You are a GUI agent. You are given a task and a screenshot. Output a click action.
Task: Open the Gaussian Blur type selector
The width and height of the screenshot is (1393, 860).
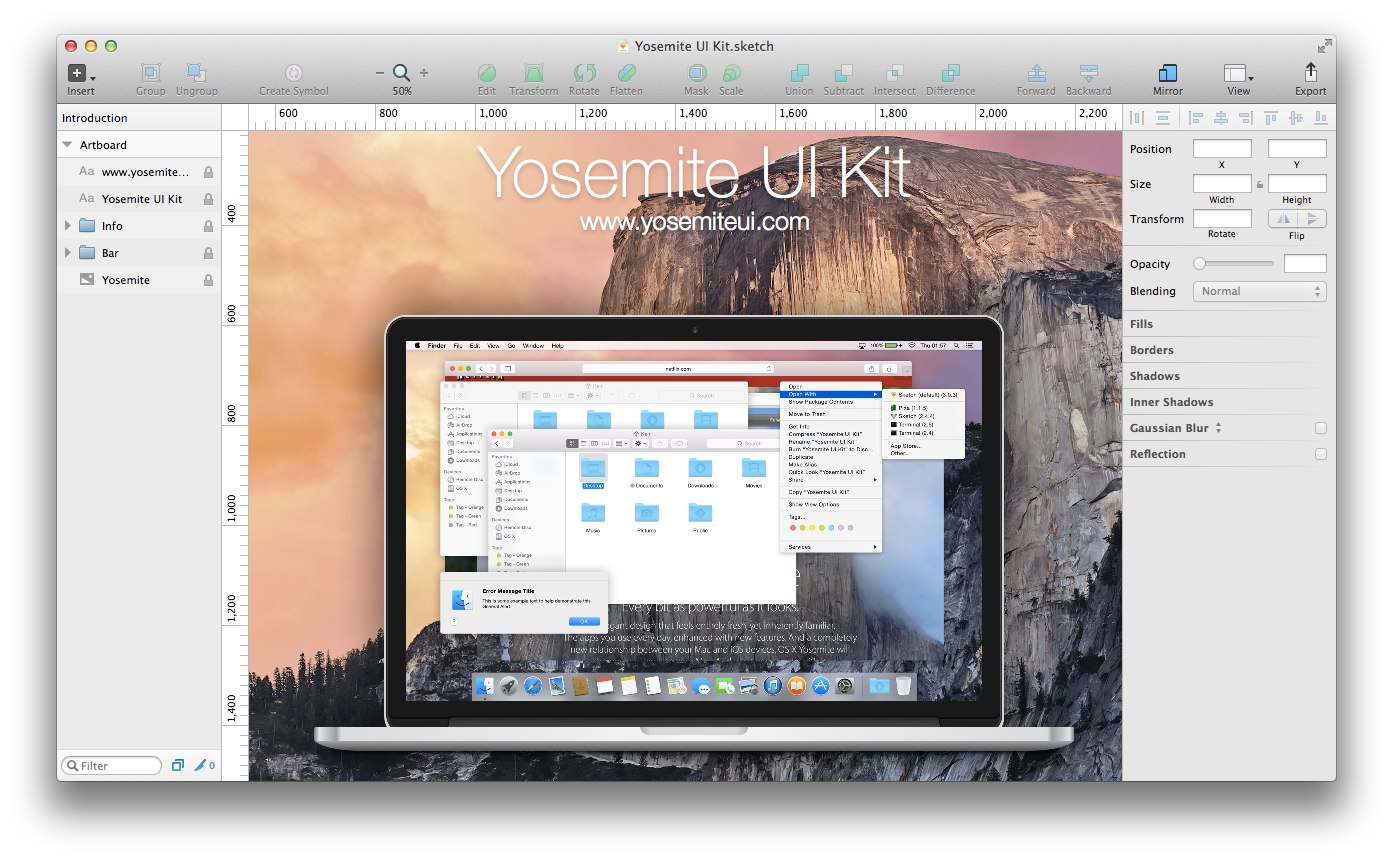tap(1219, 428)
